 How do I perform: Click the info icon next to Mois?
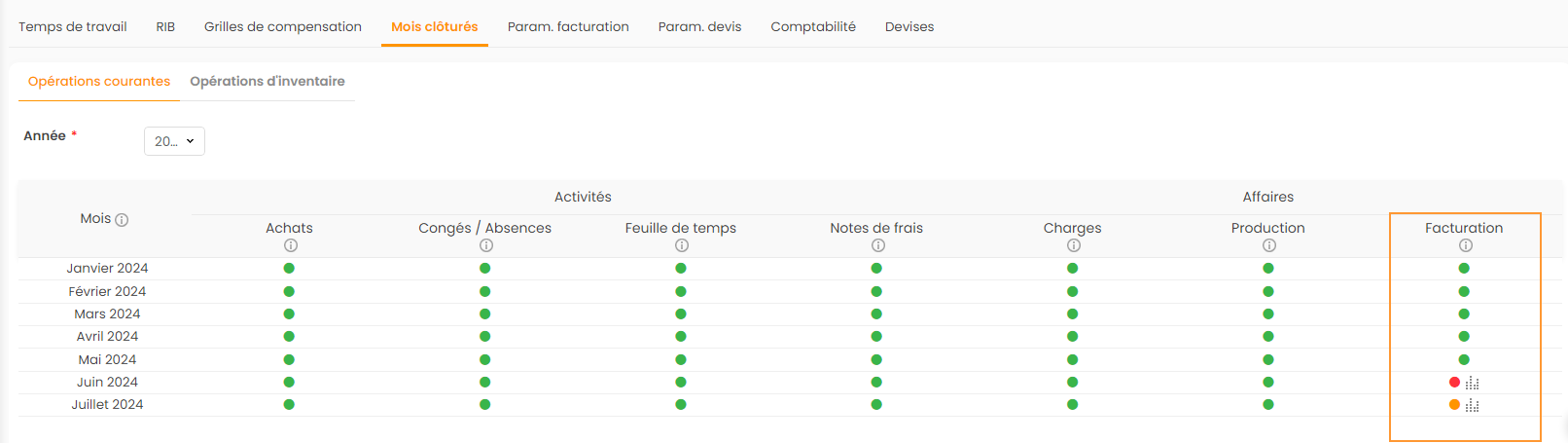coord(122,220)
